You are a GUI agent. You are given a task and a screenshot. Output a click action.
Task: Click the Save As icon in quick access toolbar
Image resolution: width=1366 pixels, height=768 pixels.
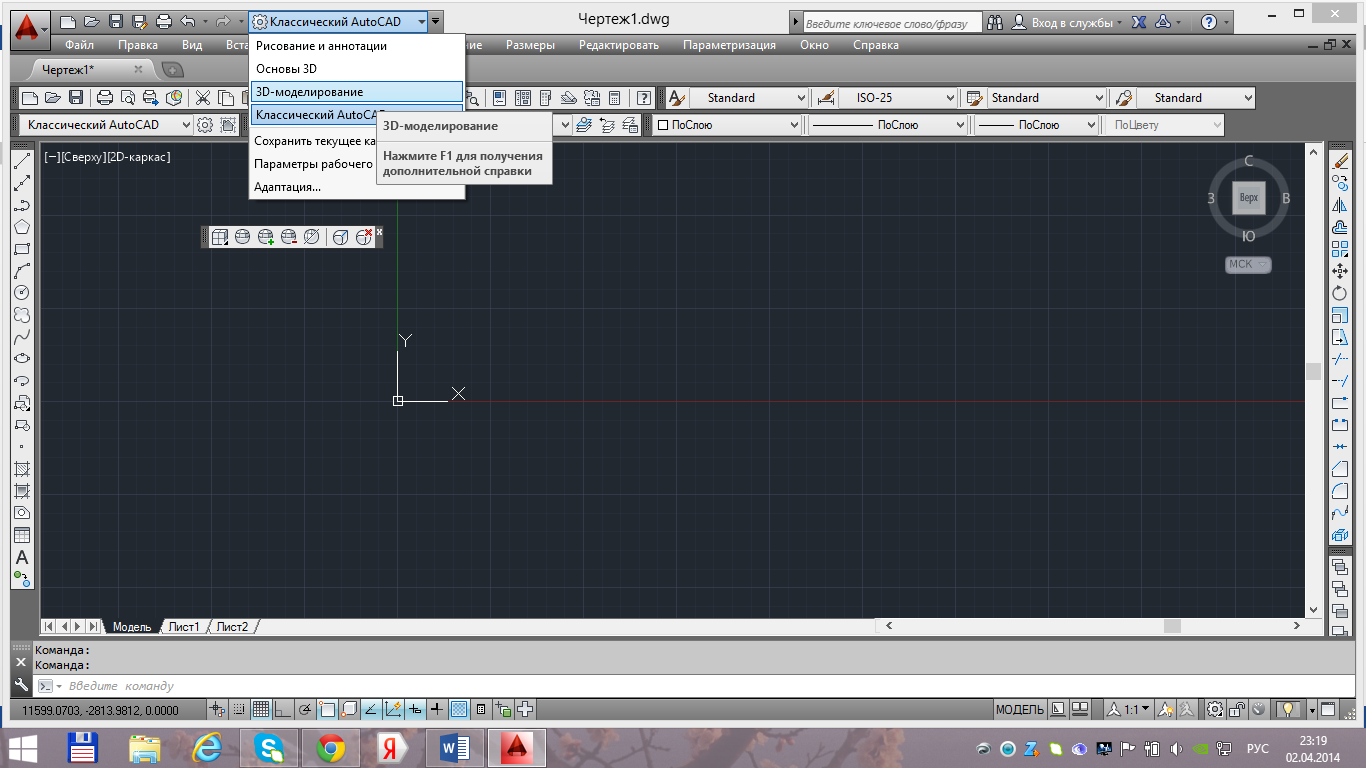pos(139,21)
